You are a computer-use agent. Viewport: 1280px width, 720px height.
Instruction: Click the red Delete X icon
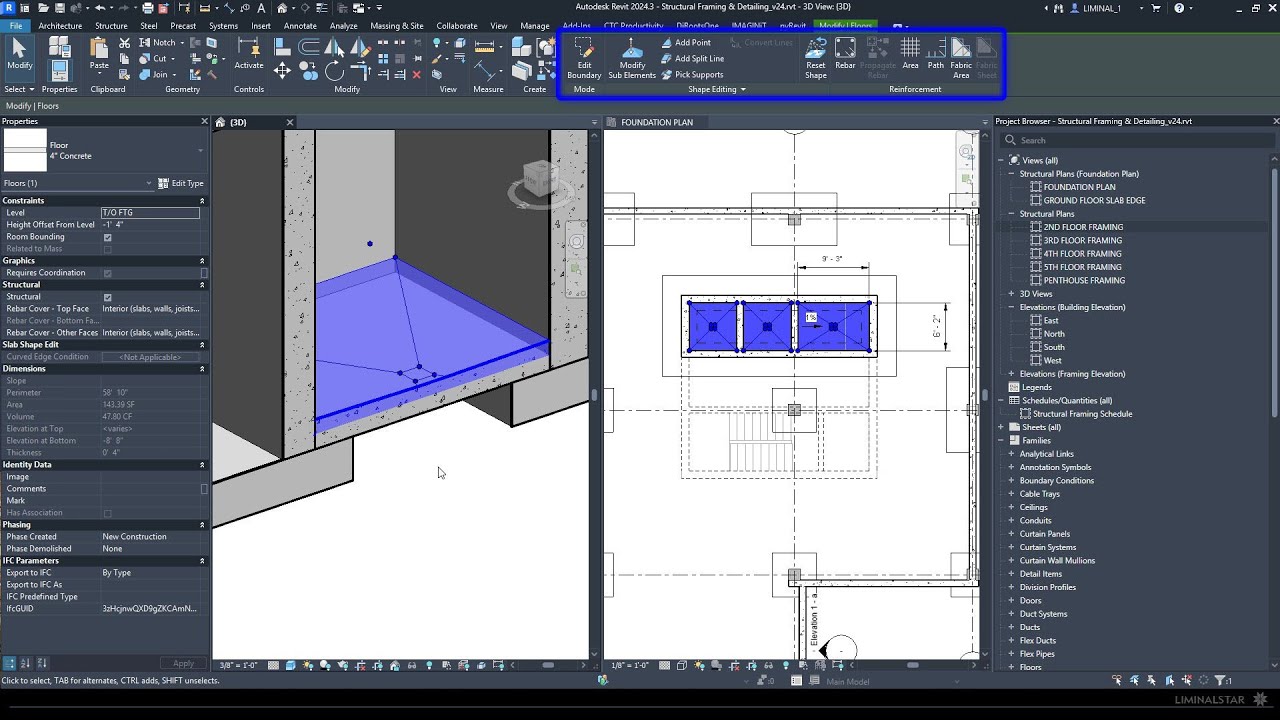click(x=417, y=75)
